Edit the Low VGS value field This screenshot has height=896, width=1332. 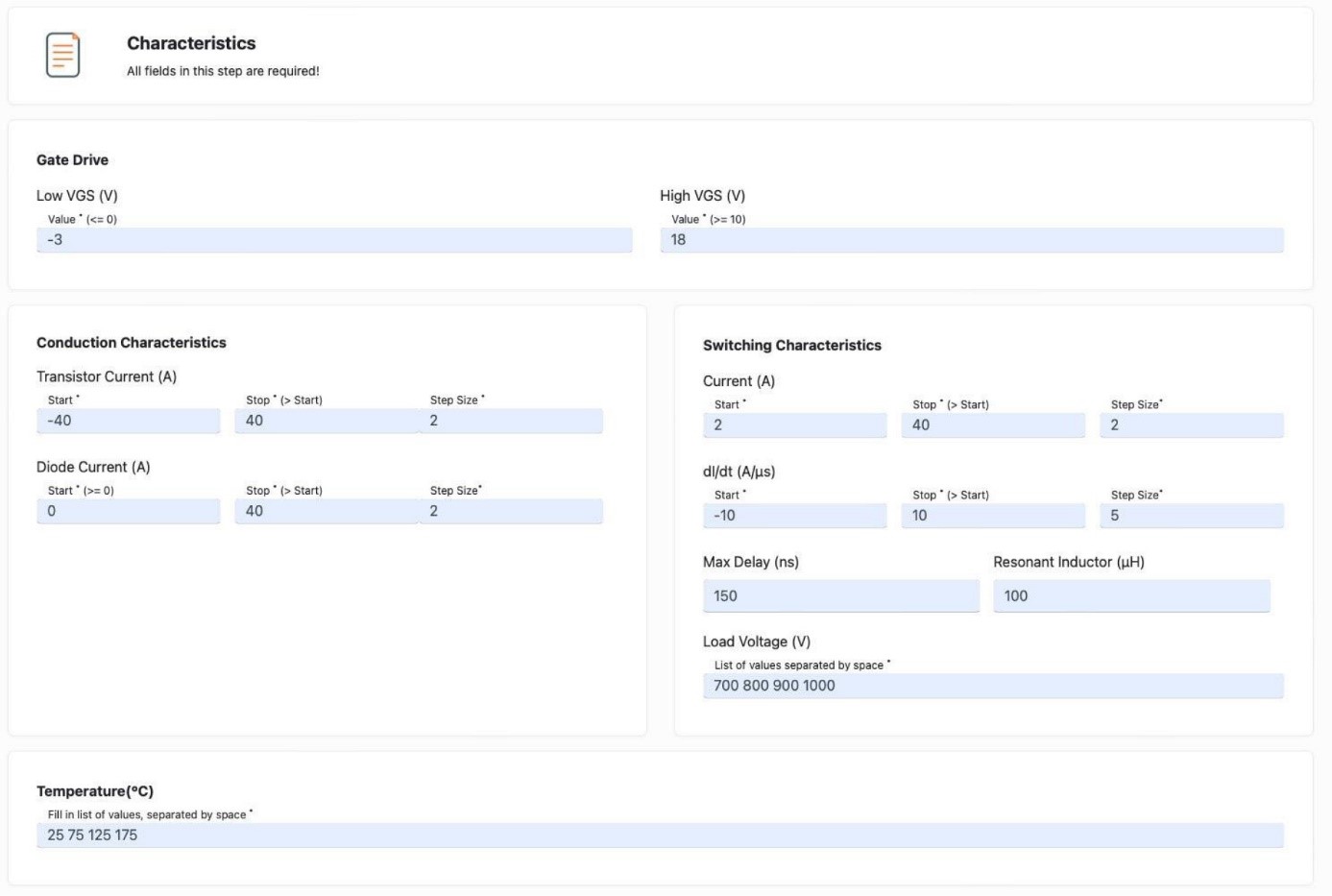tap(334, 240)
